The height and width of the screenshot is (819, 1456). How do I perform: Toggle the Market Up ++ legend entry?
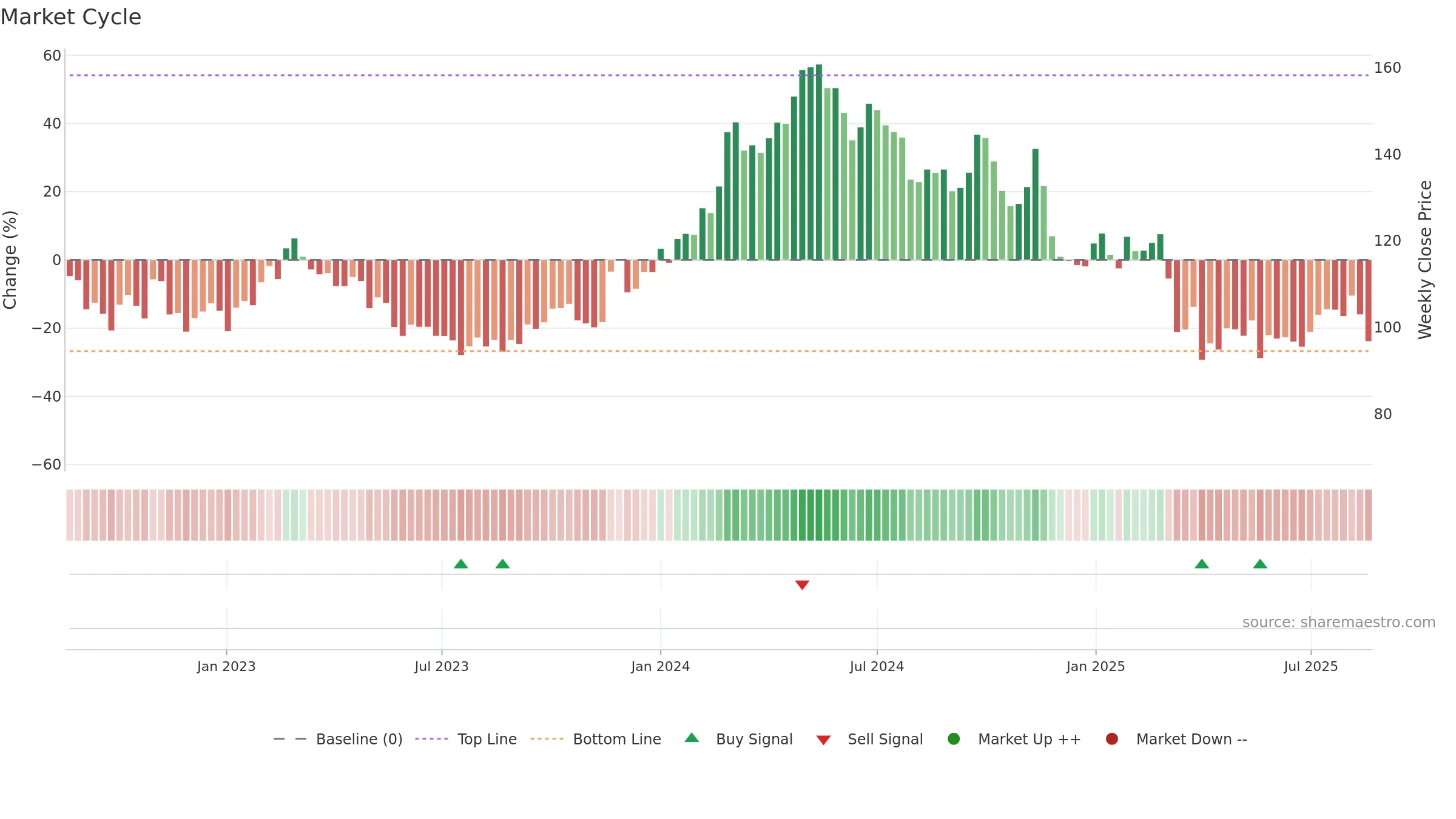(x=1014, y=739)
